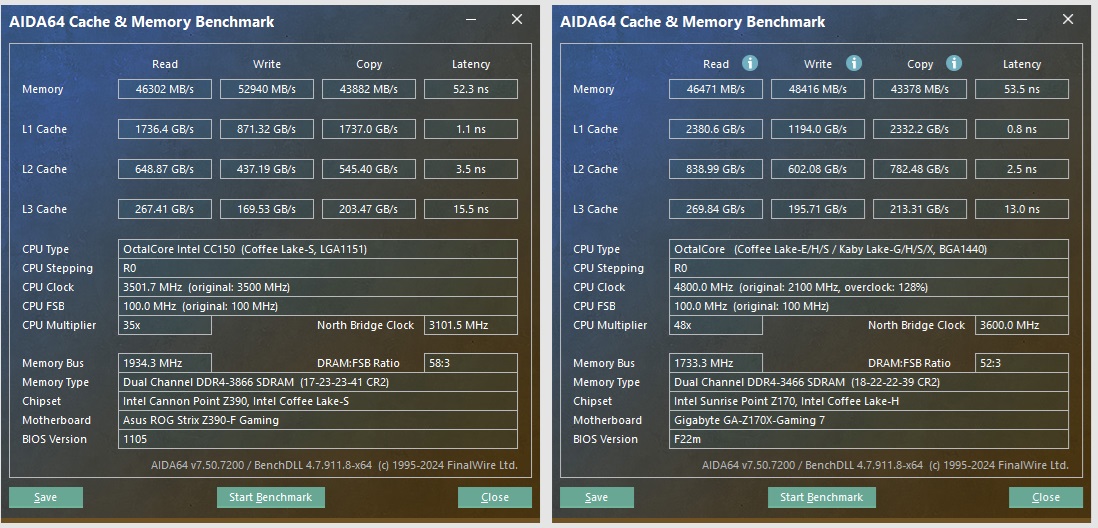
Task: Select L1 Cache copy 2332.2 GB/s
Action: pyautogui.click(x=919, y=129)
